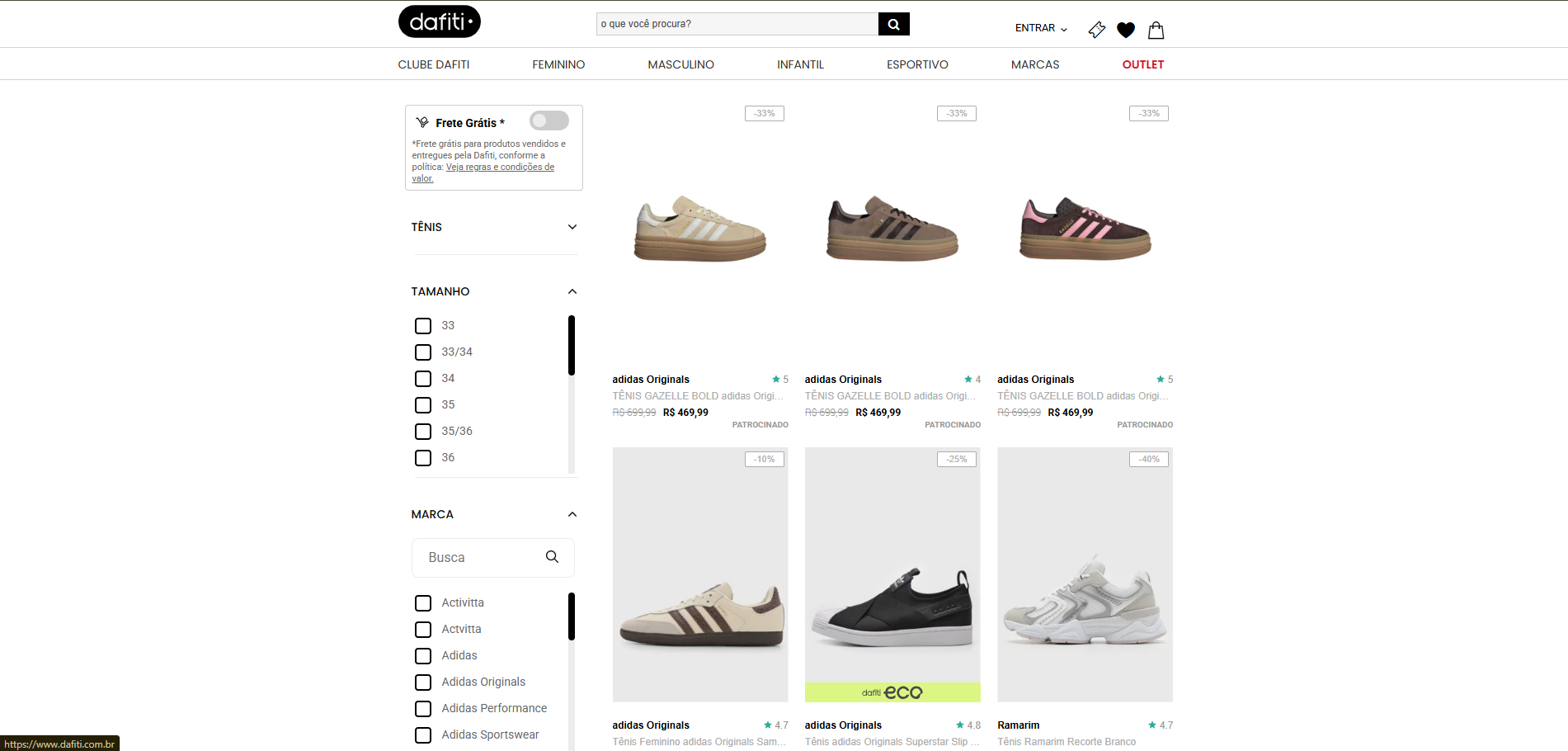Viewport: 1568px width, 751px height.
Task: Open the FEMININO menu
Action: tap(558, 64)
